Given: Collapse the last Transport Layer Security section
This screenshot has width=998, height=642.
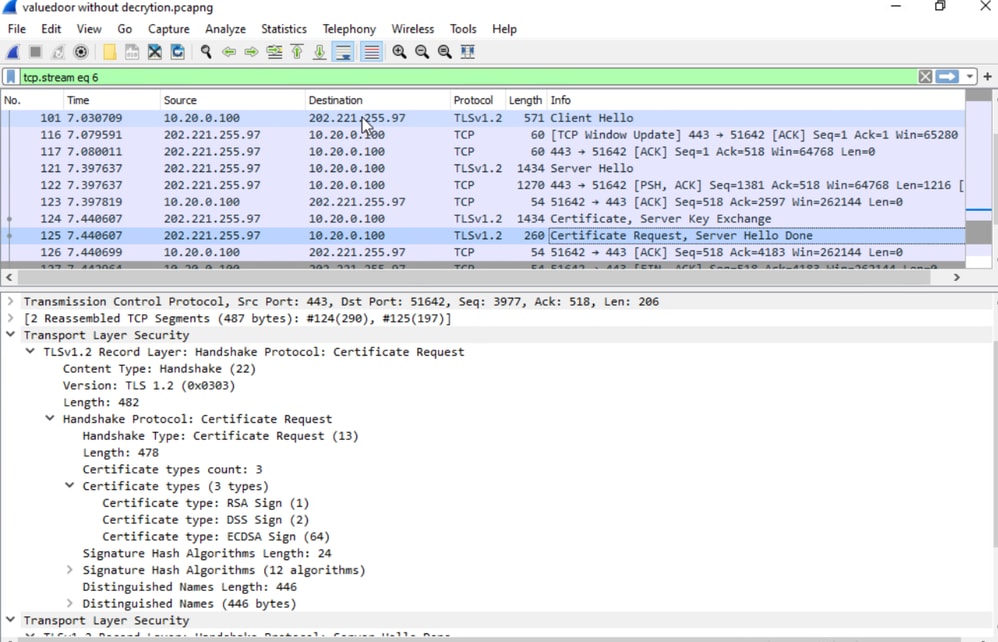Looking at the screenshot, I should (10, 620).
